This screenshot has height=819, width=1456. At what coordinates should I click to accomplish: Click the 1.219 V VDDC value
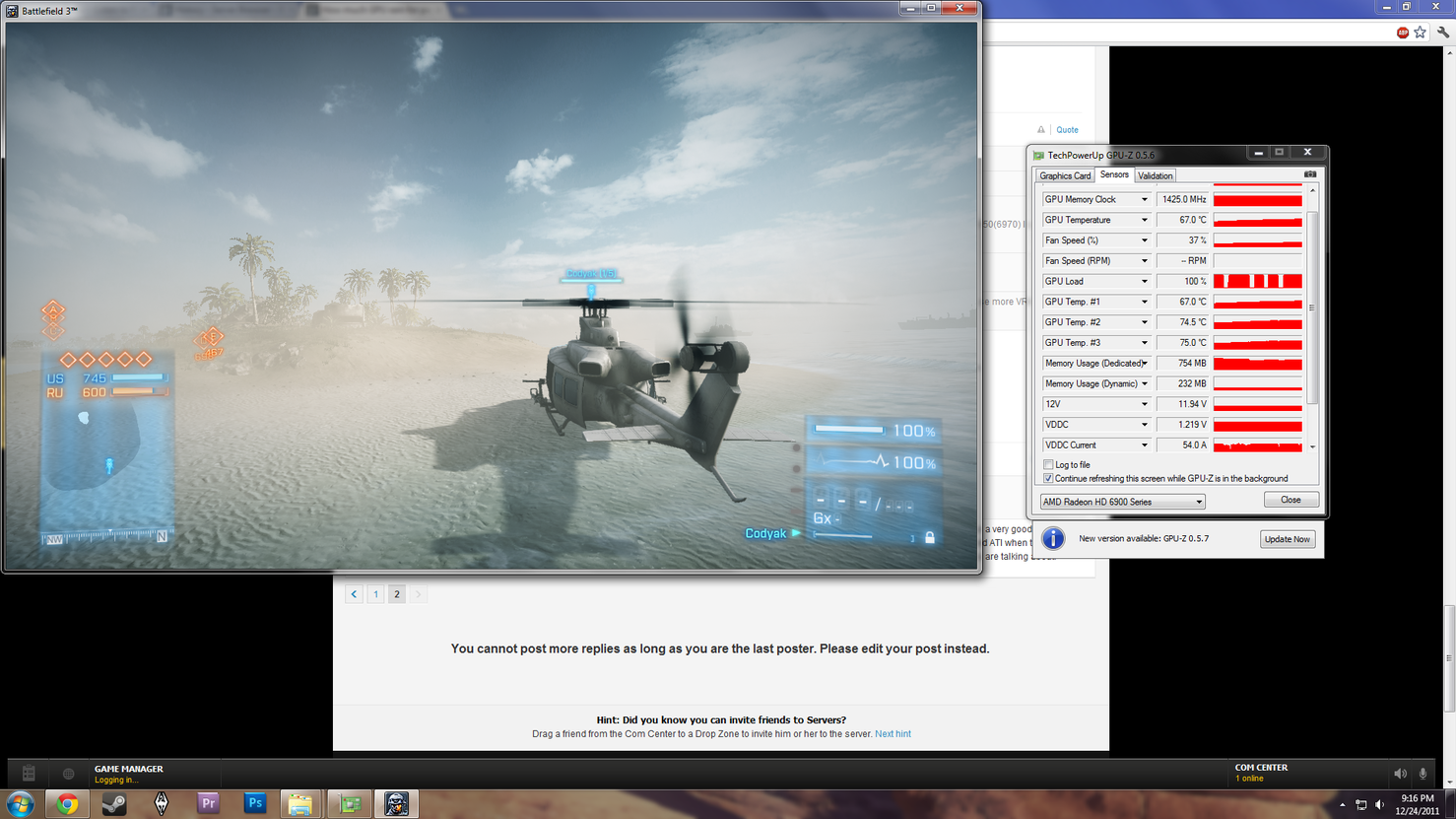click(x=1183, y=425)
